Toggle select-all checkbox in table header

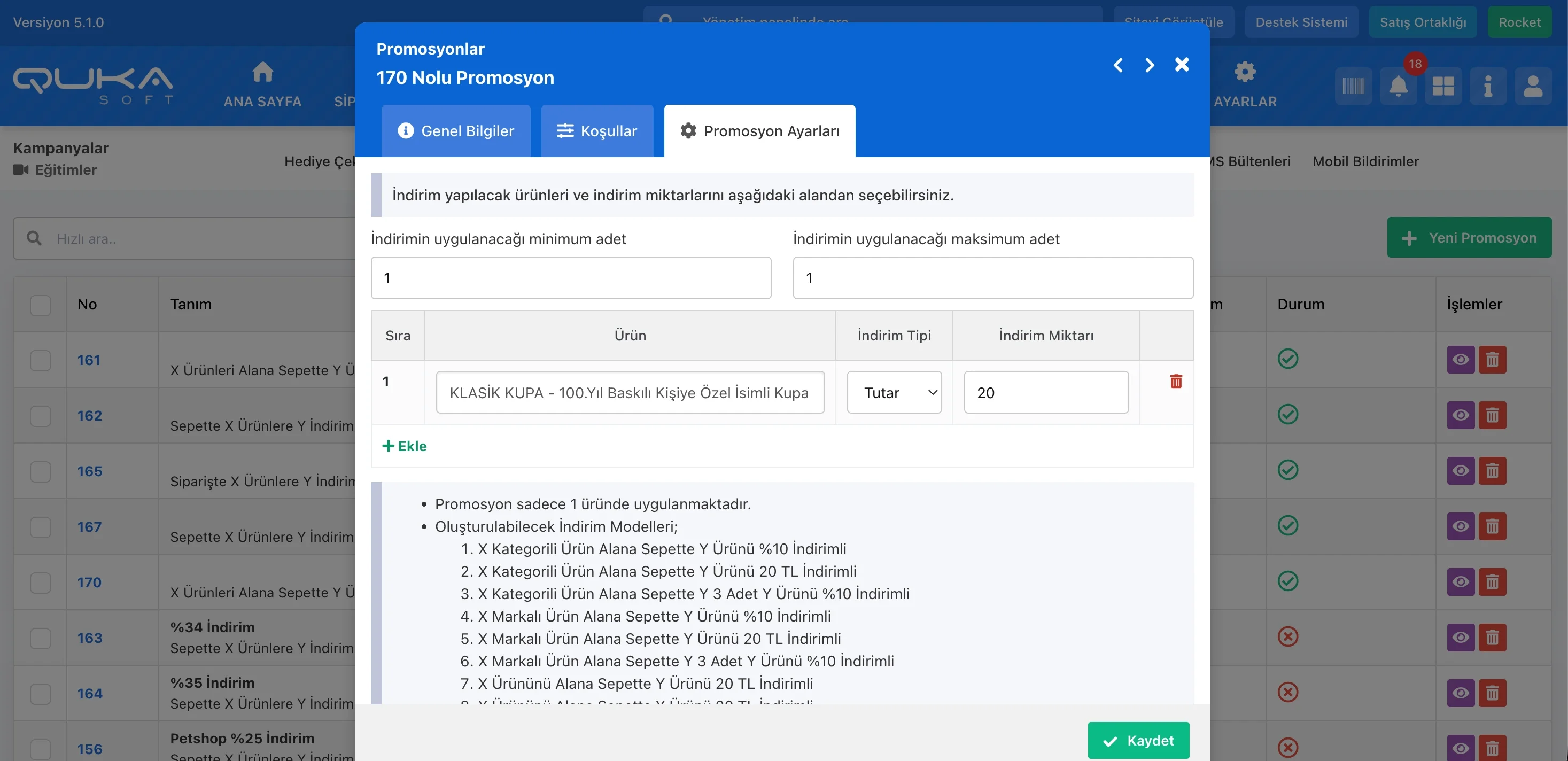coord(41,305)
